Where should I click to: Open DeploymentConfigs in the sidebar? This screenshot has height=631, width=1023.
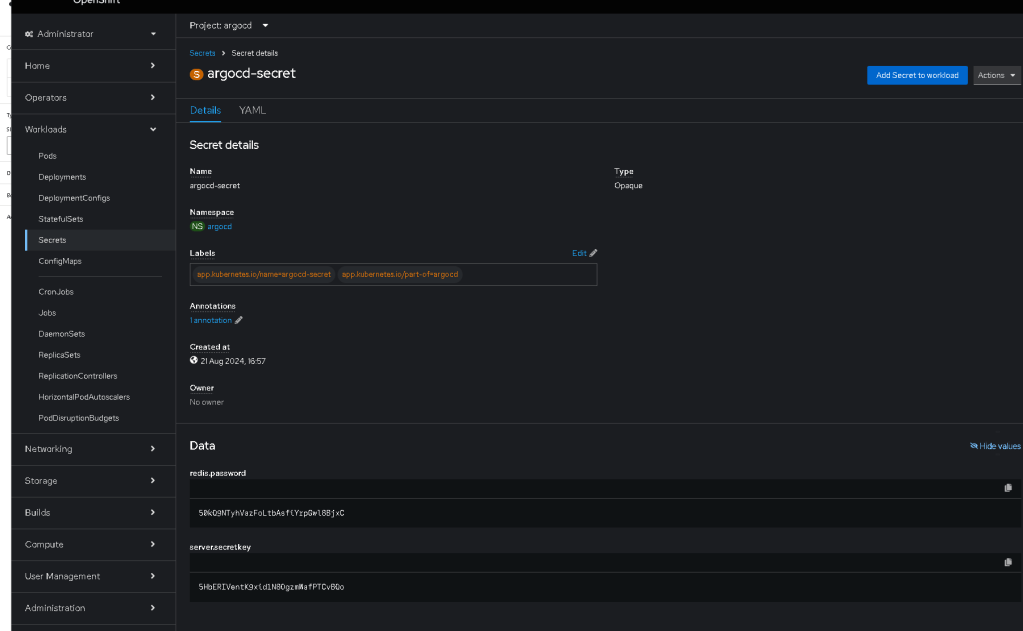tap(74, 198)
